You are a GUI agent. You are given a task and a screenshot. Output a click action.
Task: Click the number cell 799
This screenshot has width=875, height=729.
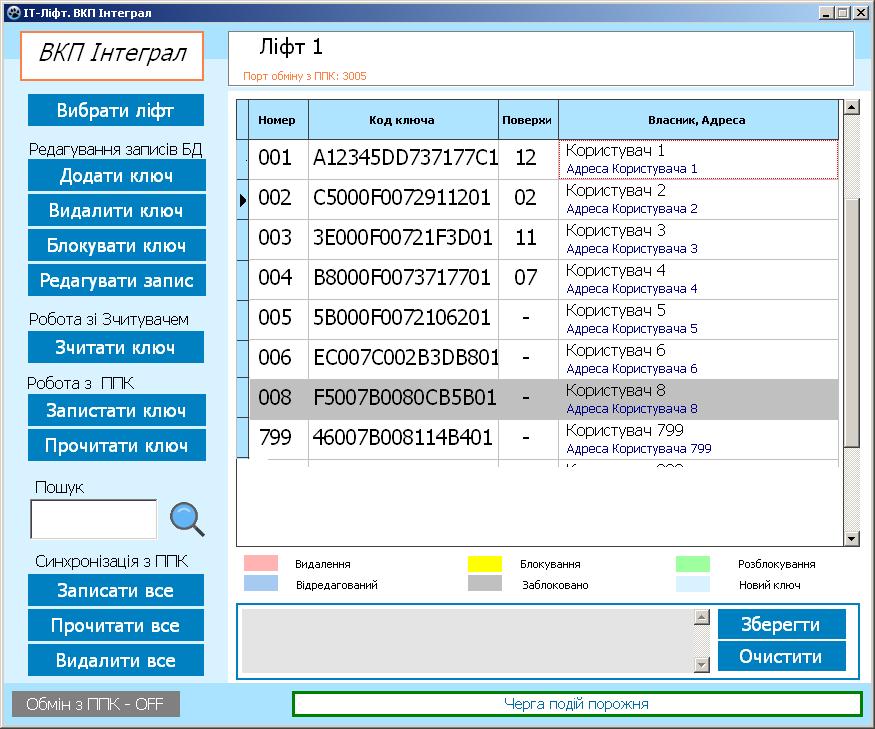click(x=278, y=439)
